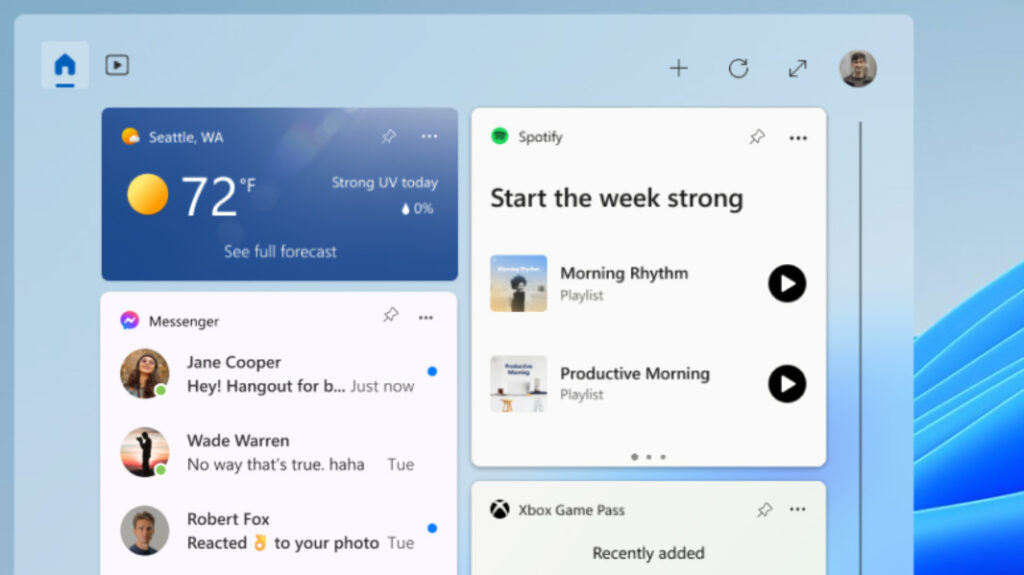
Task: Pin the Seattle weather widget
Action: point(389,137)
